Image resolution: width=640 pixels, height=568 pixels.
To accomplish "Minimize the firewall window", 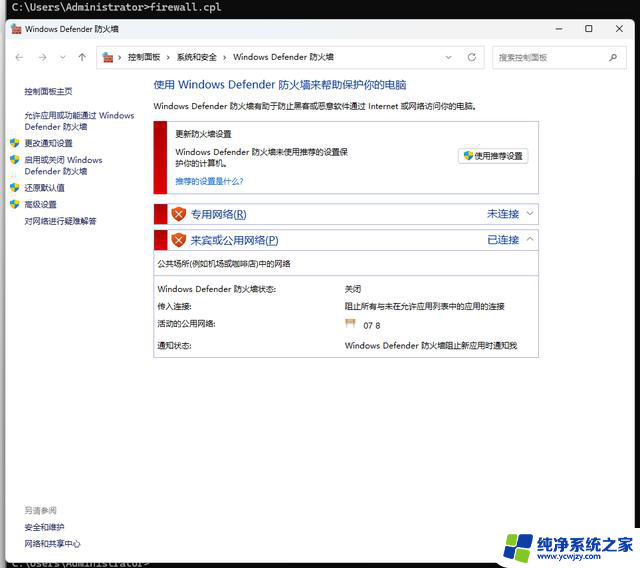I will coord(559,29).
